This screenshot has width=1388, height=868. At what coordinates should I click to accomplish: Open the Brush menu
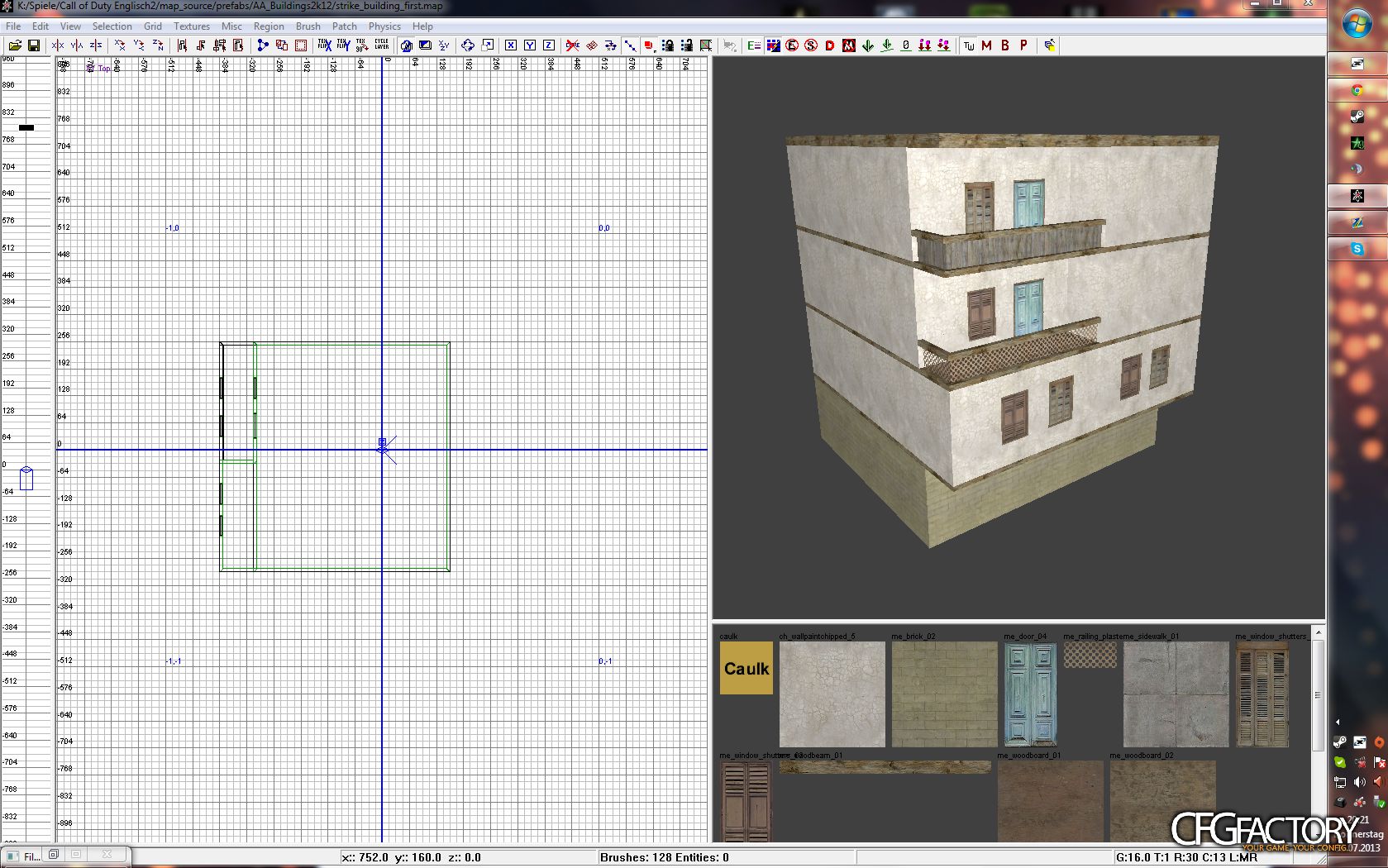308,26
